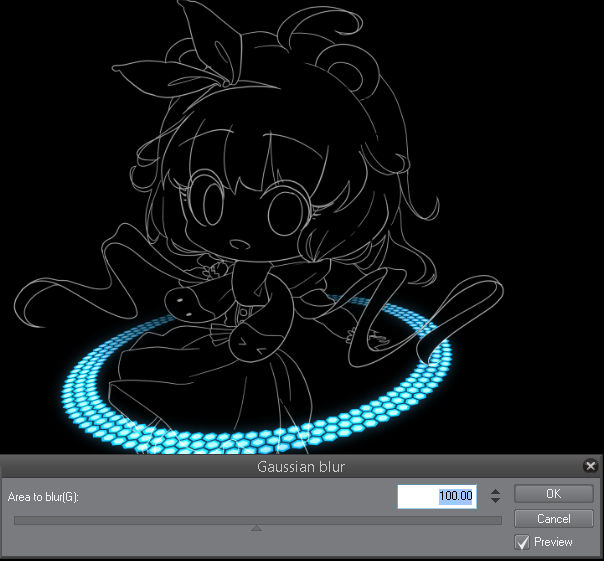Decrease blur value with down arrow

(x=495, y=500)
